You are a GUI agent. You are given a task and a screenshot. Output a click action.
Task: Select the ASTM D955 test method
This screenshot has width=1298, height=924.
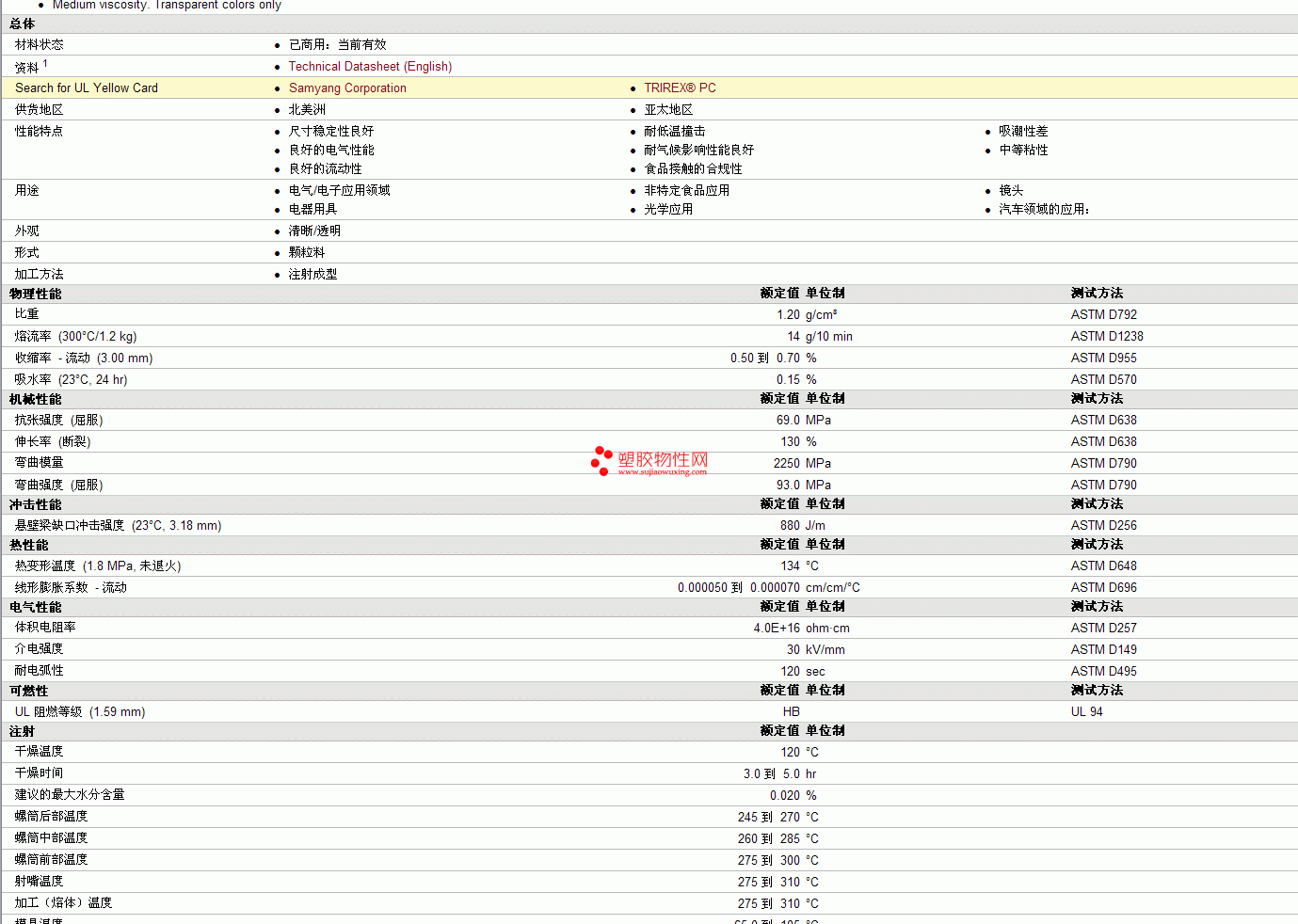pos(1104,358)
